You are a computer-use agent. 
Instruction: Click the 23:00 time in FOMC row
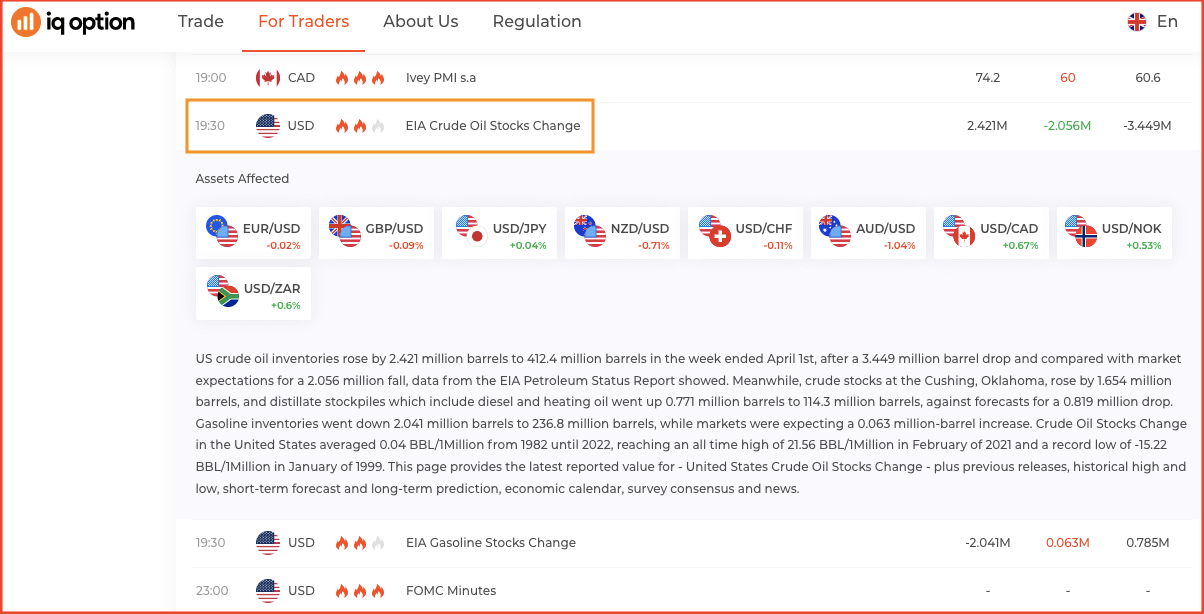point(211,591)
